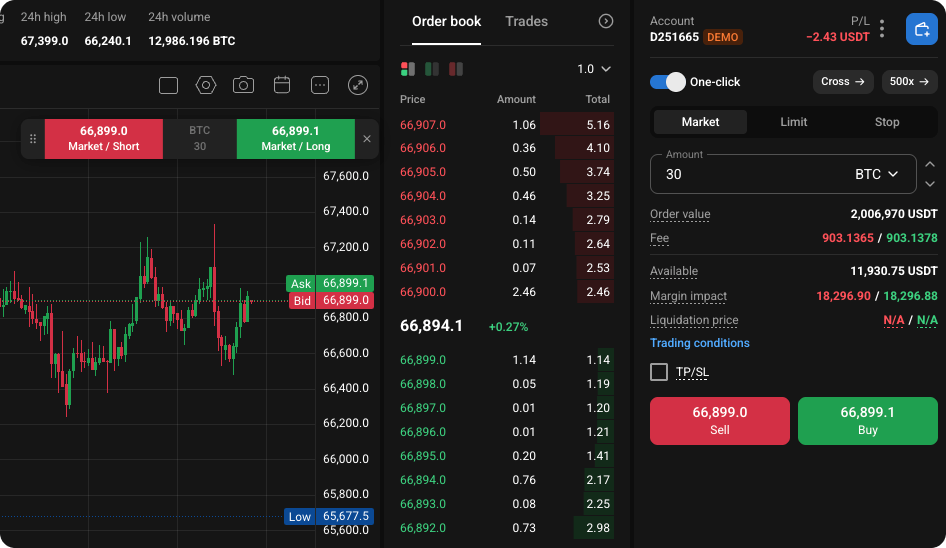Click the bid price 66,895.0 row
This screenshot has height=548, width=946.
[x=507, y=456]
